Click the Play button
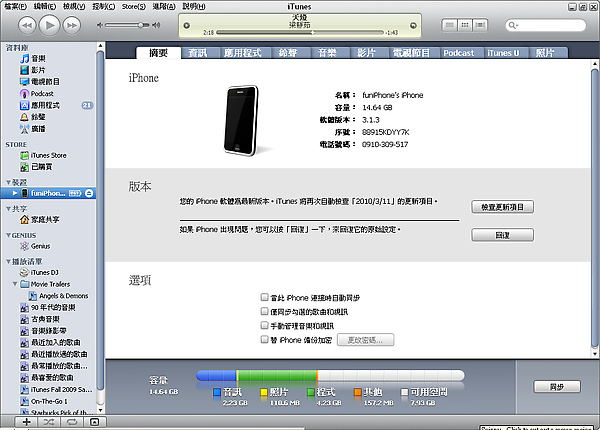 49,25
